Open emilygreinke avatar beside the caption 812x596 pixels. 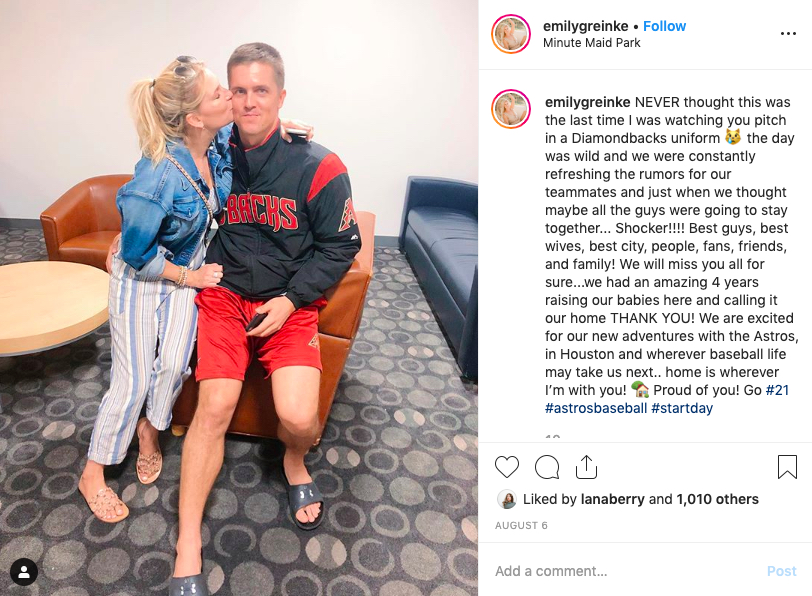click(x=511, y=109)
